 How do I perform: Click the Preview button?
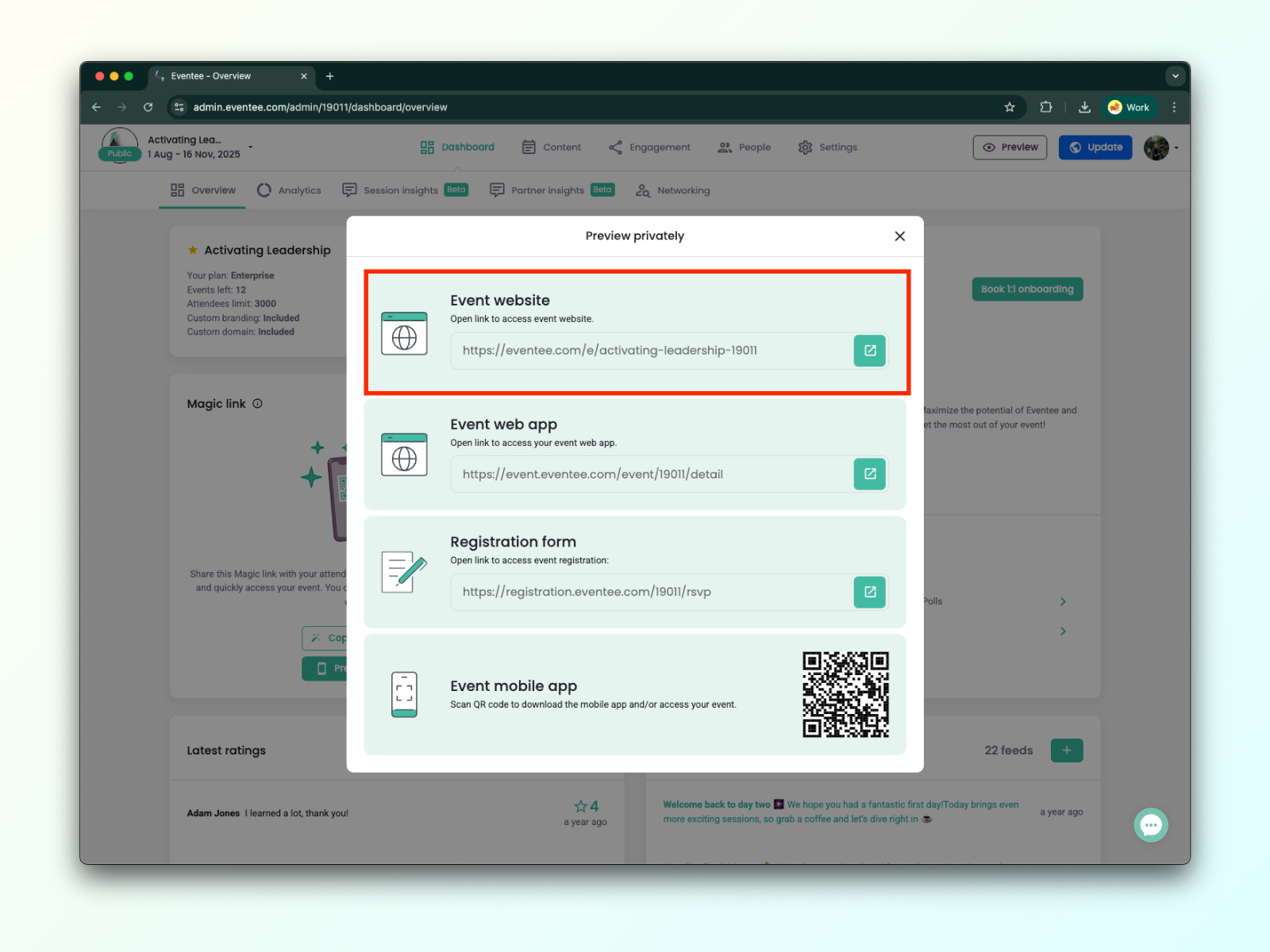click(1010, 148)
